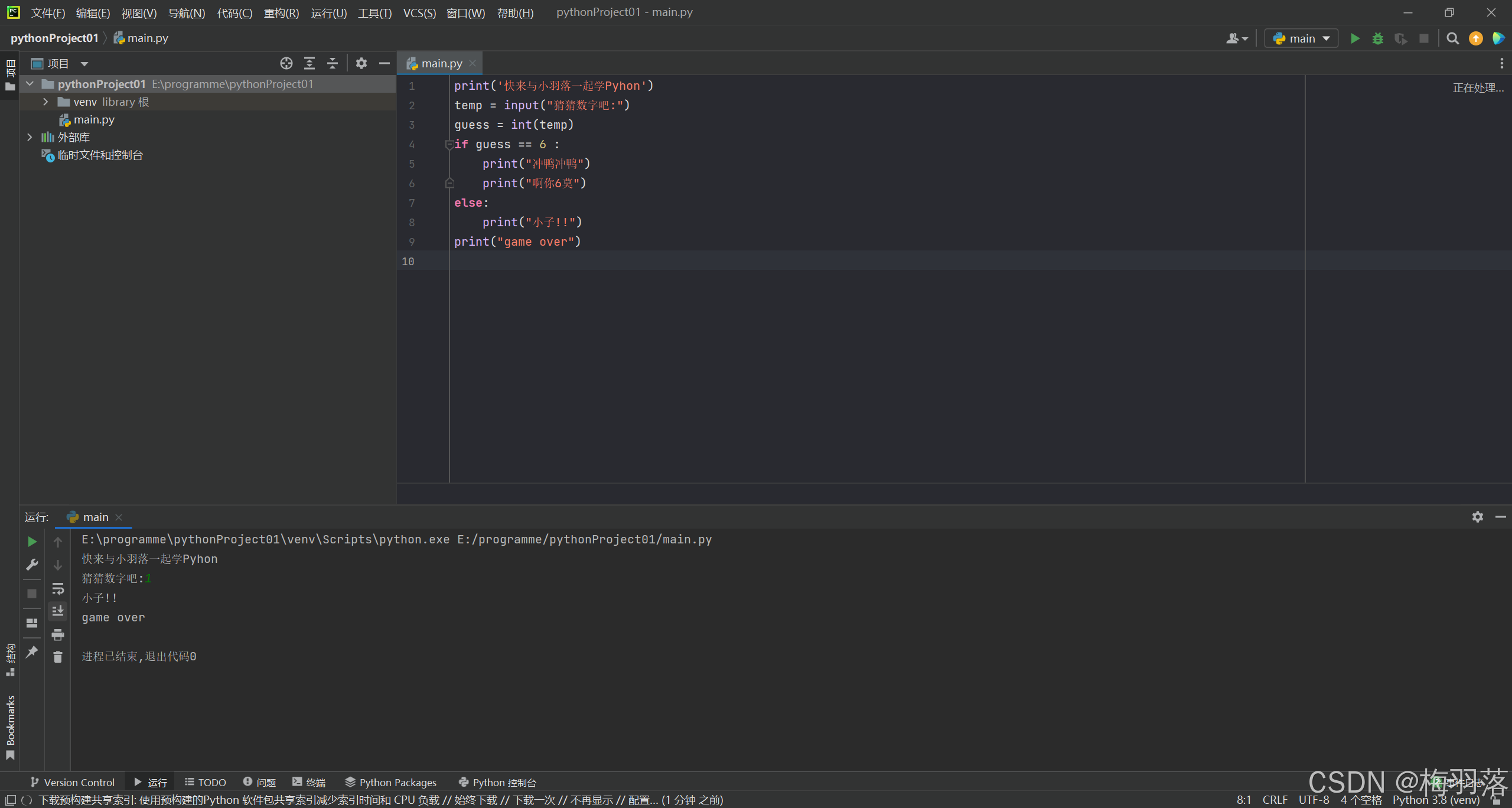Open the main run configuration dropdown
The image size is (1512, 808).
[x=1301, y=38]
